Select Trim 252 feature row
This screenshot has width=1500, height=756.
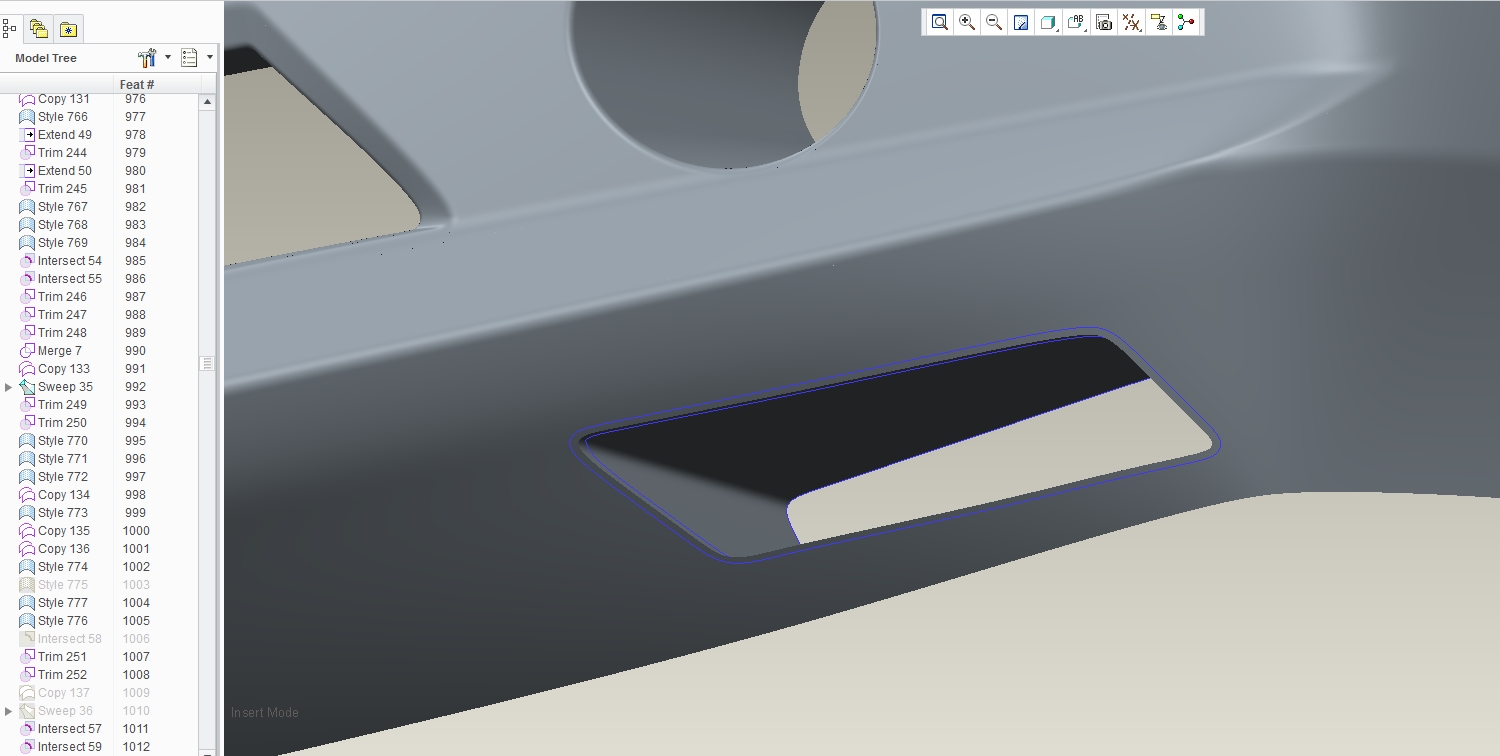tap(62, 675)
